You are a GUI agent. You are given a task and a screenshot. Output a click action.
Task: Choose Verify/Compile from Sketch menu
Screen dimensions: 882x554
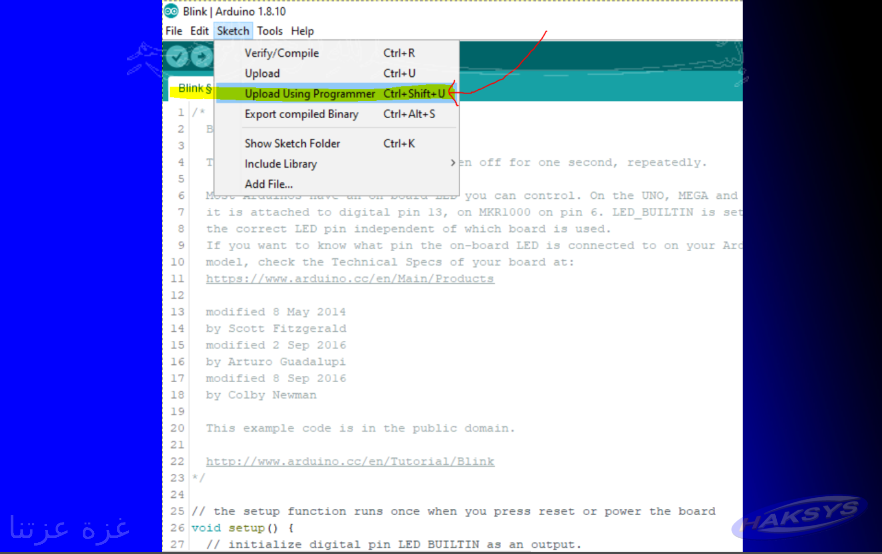tap(336, 53)
